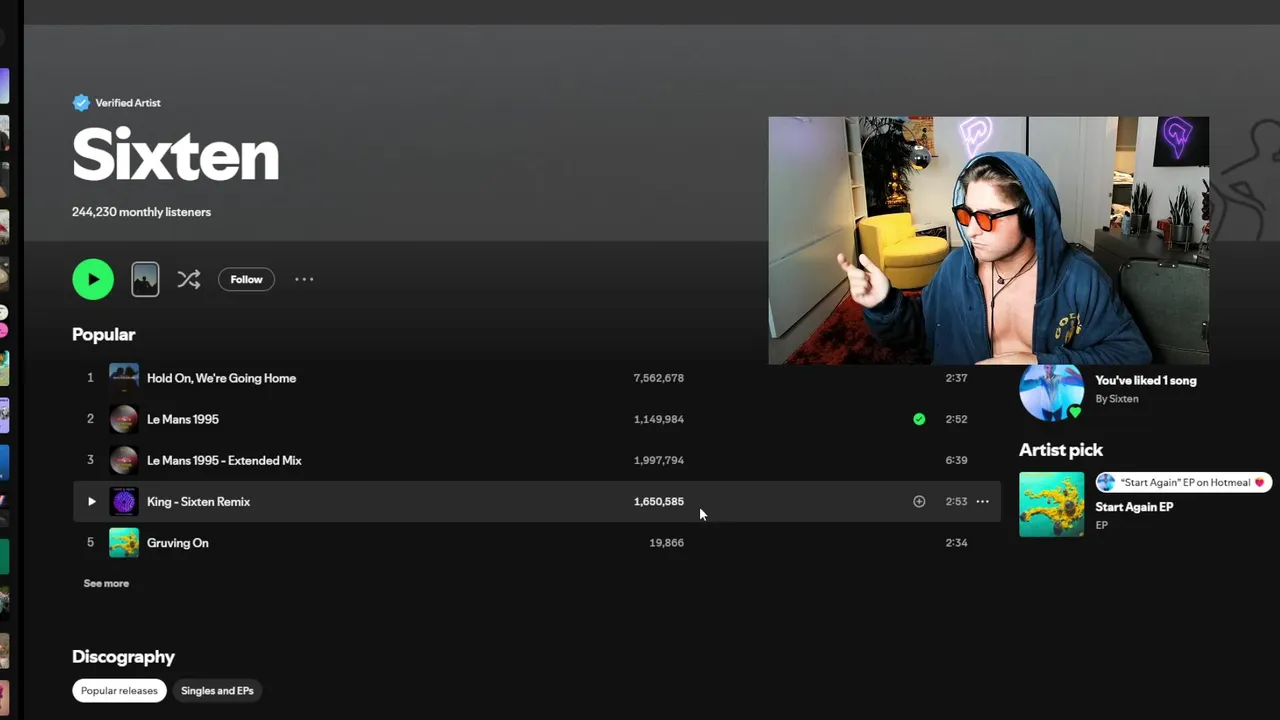Expand popular list with See more
The height and width of the screenshot is (720, 1280).
(x=106, y=583)
